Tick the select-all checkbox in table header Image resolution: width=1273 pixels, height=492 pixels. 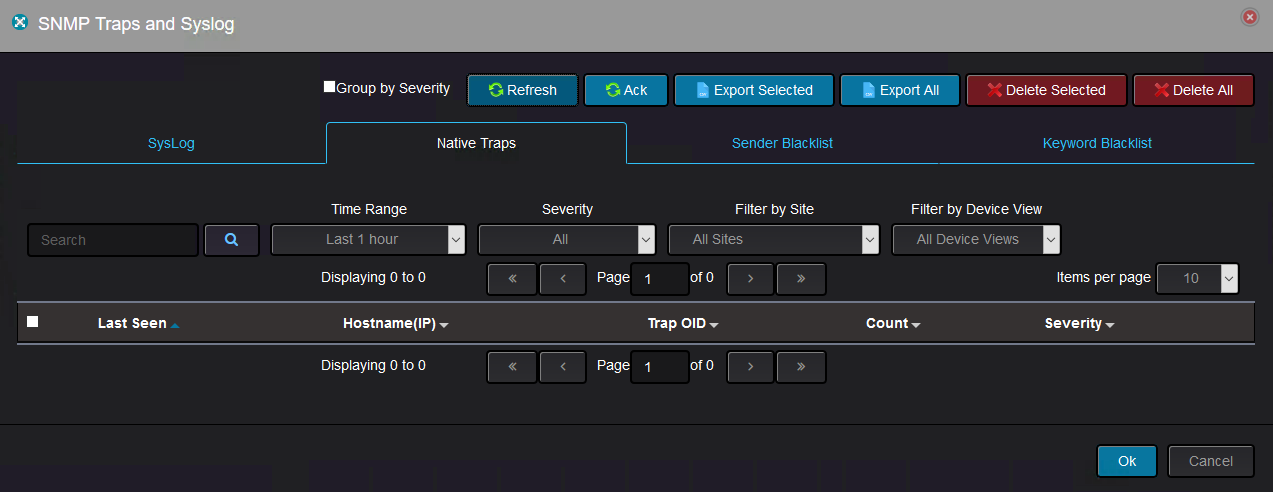(33, 322)
